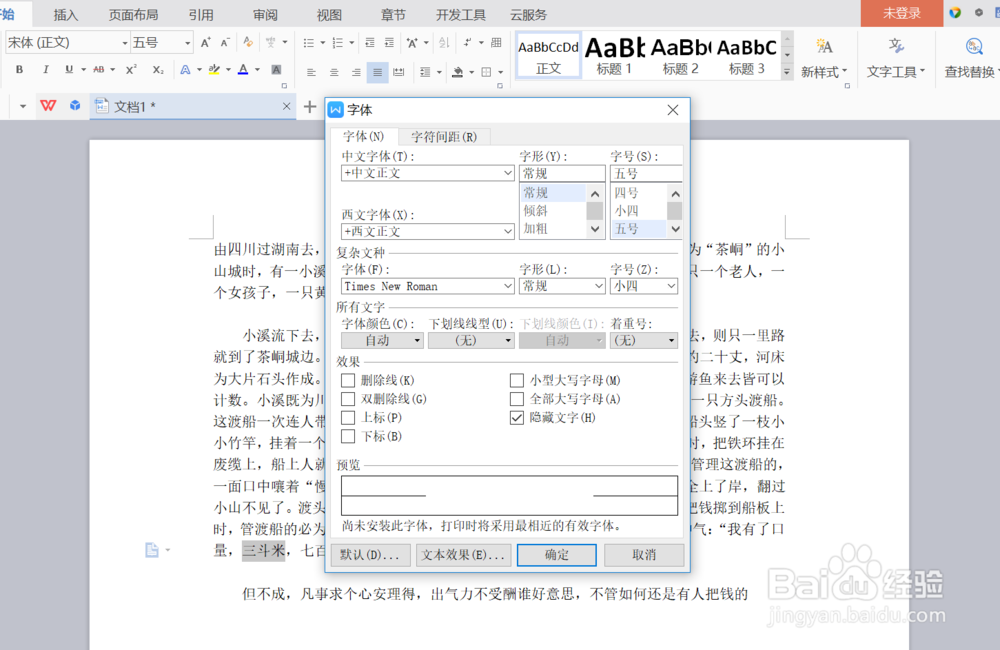The image size is (1000, 650).
Task: Disable the 隐藏文字 hidden text checkbox
Action: [x=515, y=418]
